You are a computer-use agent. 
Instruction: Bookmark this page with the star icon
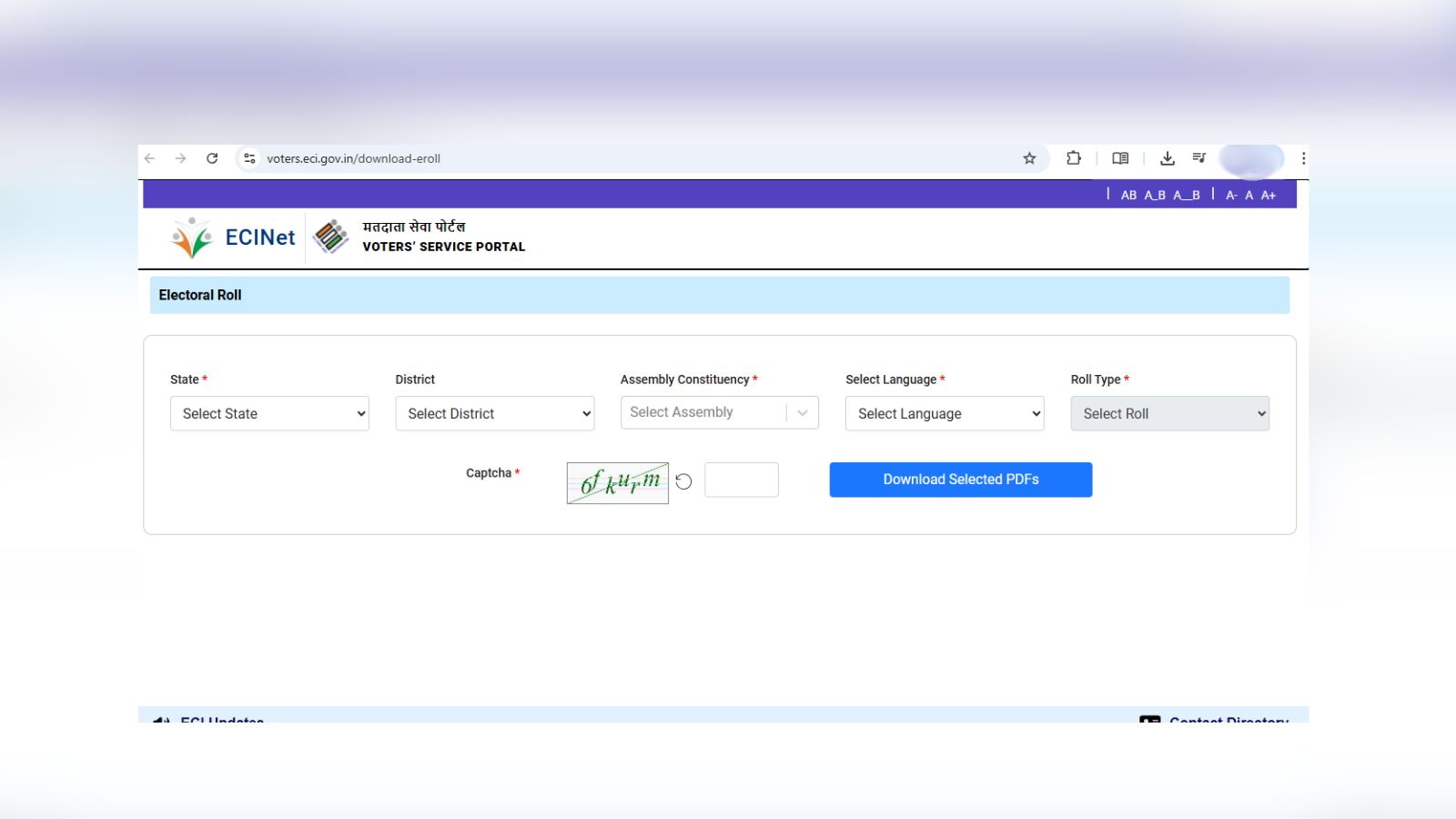[x=1029, y=158]
